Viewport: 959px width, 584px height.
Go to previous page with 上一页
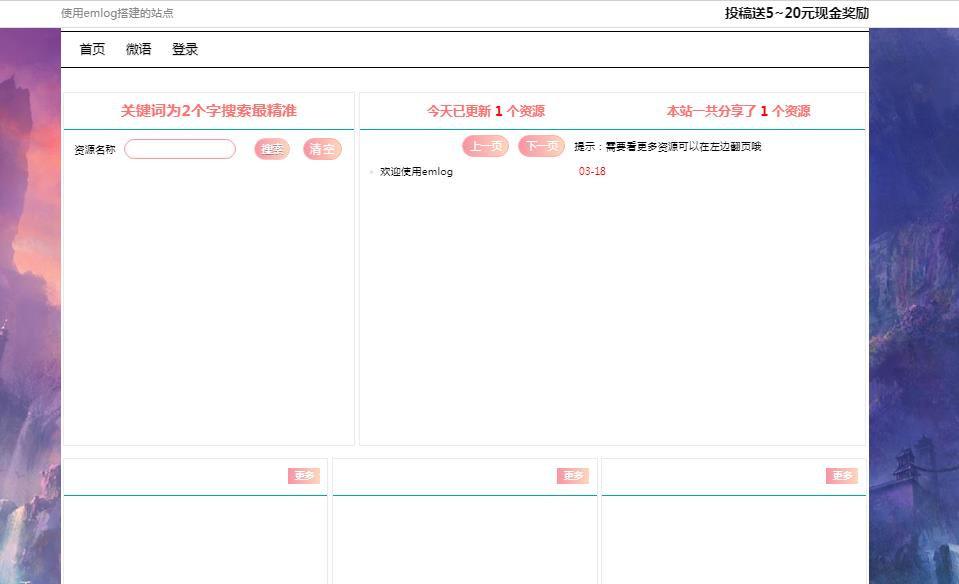point(486,146)
